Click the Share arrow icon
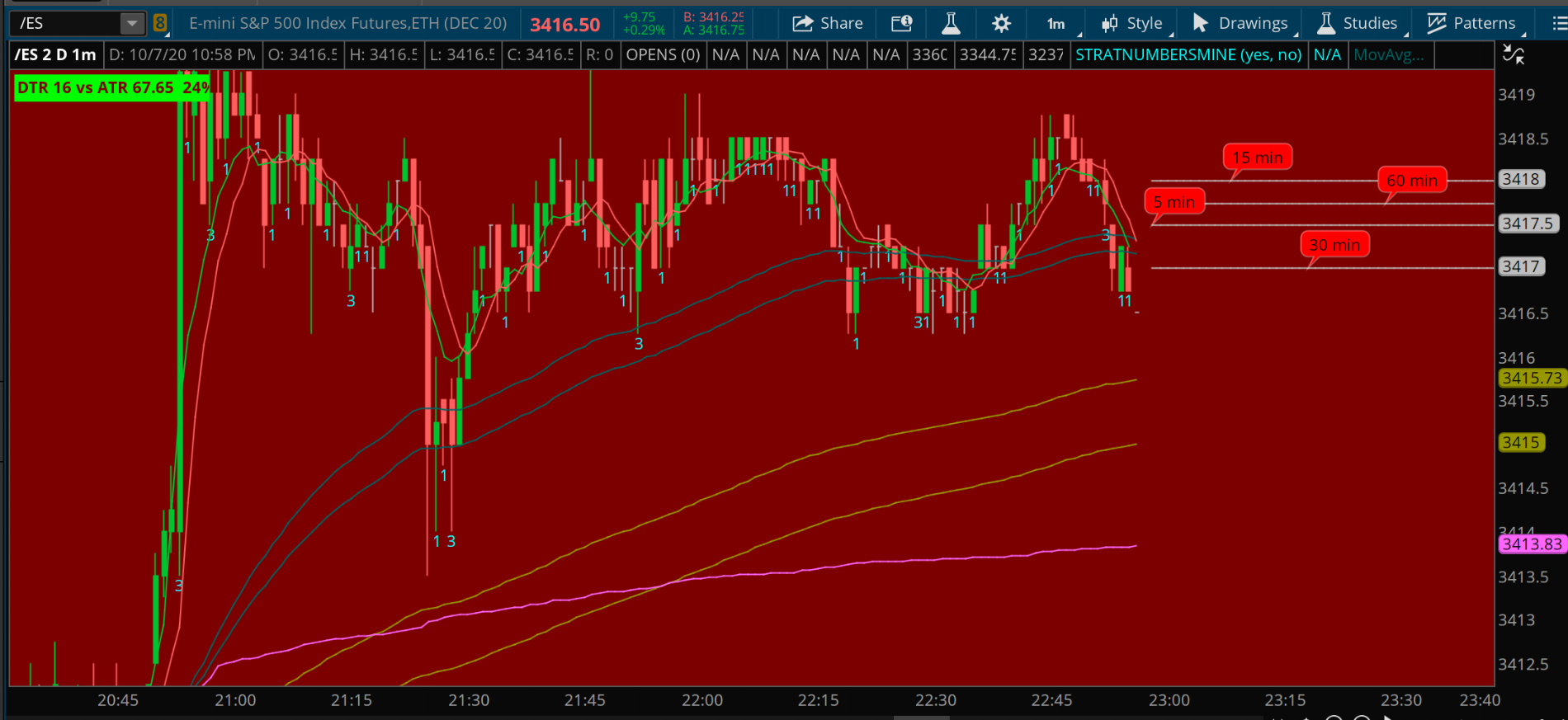The image size is (1568, 720). point(802,23)
